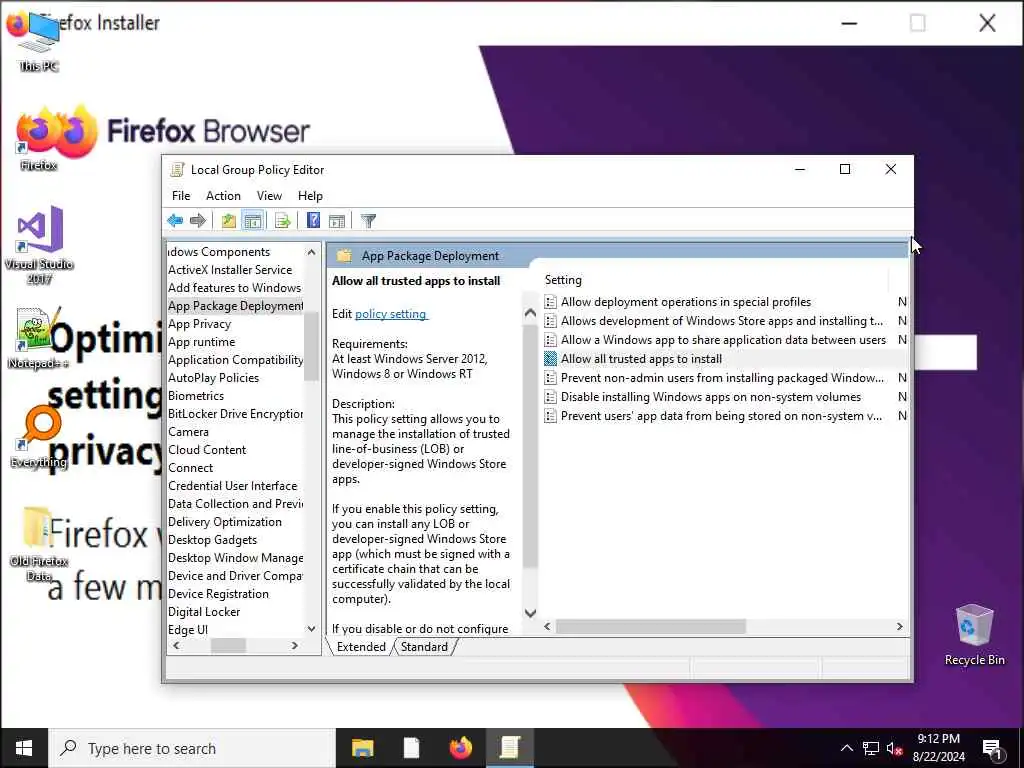Click the network tray icon
The height and width of the screenshot is (768, 1024).
coord(871,748)
